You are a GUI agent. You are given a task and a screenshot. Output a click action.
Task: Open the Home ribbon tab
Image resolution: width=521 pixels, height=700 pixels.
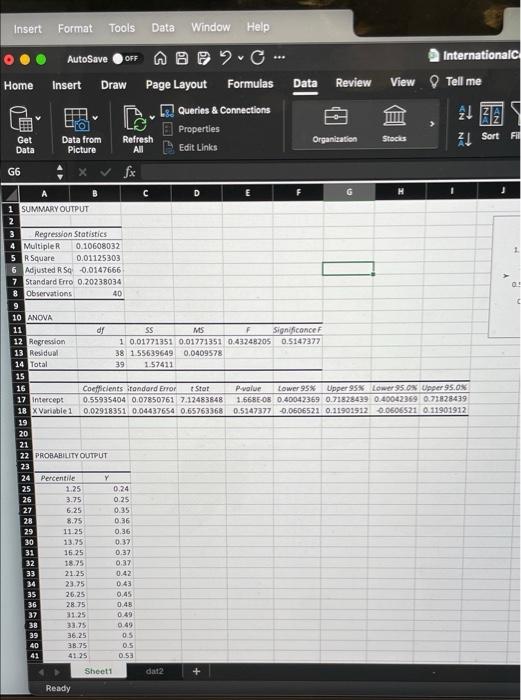click(x=18, y=85)
